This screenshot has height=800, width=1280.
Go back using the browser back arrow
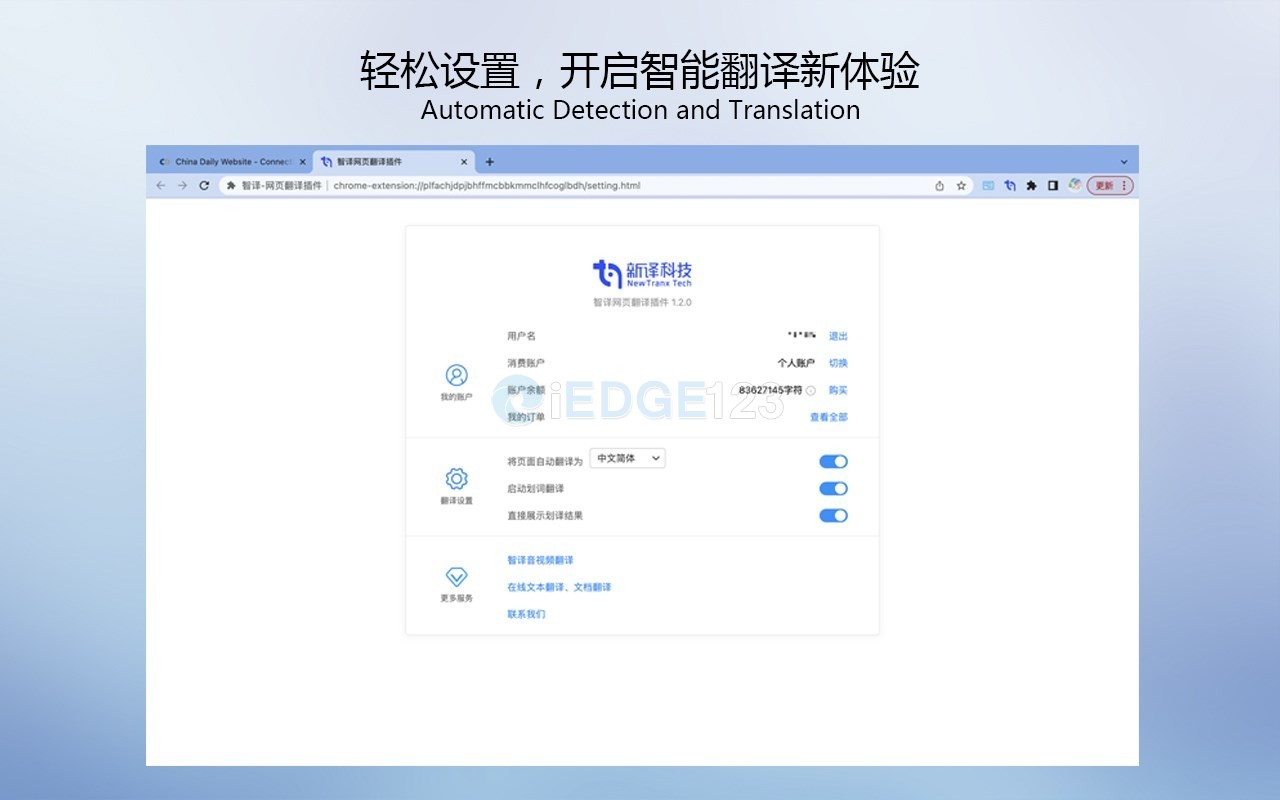click(161, 185)
